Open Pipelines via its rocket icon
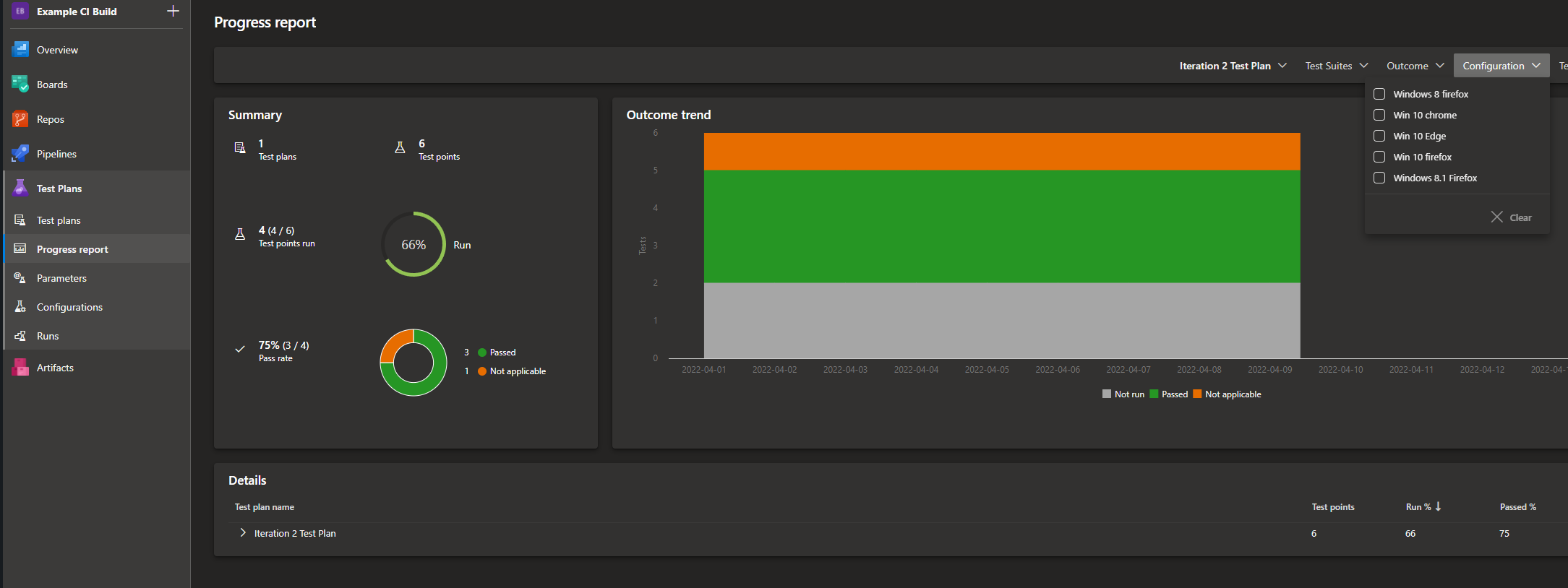This screenshot has height=588, width=1568. (20, 154)
